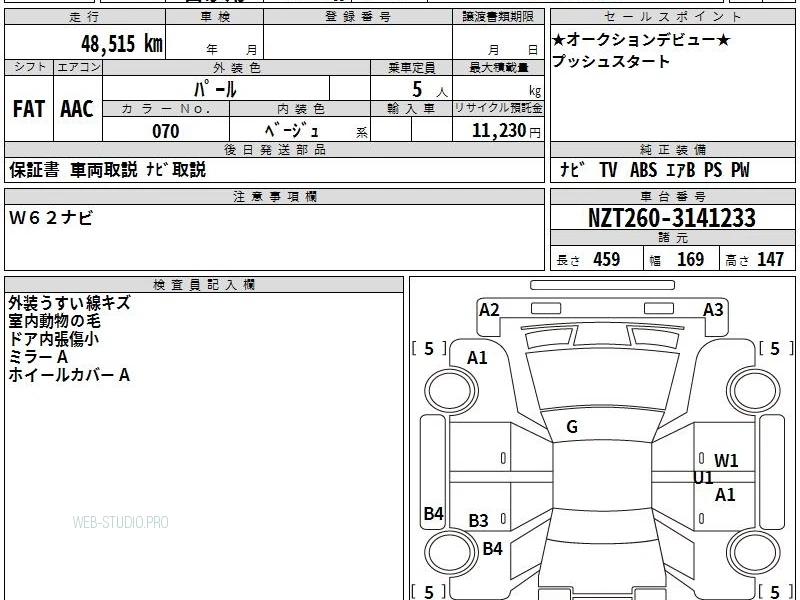The width and height of the screenshot is (800, 600).
Task: Click the 純正装備 section header
Action: [x=673, y=149]
